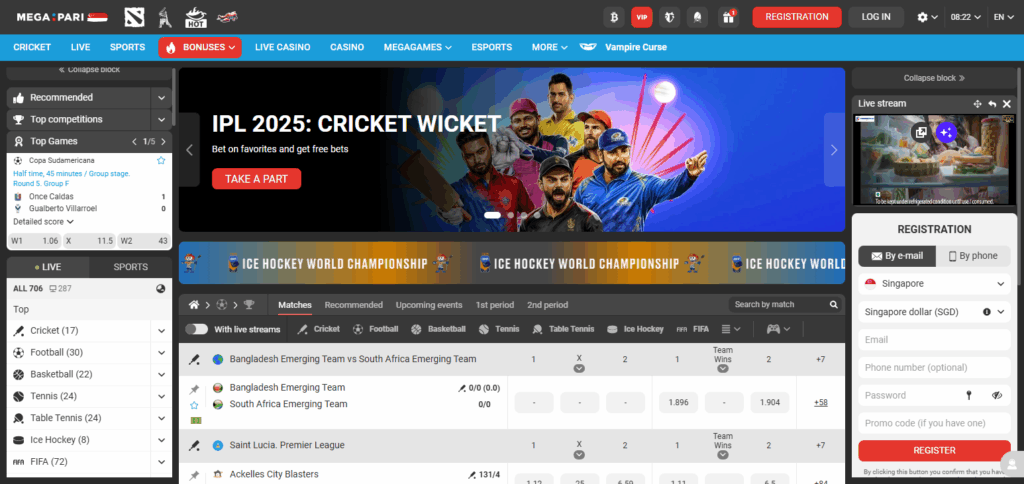Image resolution: width=1024 pixels, height=484 pixels.
Task: Click the sparkle icon on live stream
Action: (946, 133)
